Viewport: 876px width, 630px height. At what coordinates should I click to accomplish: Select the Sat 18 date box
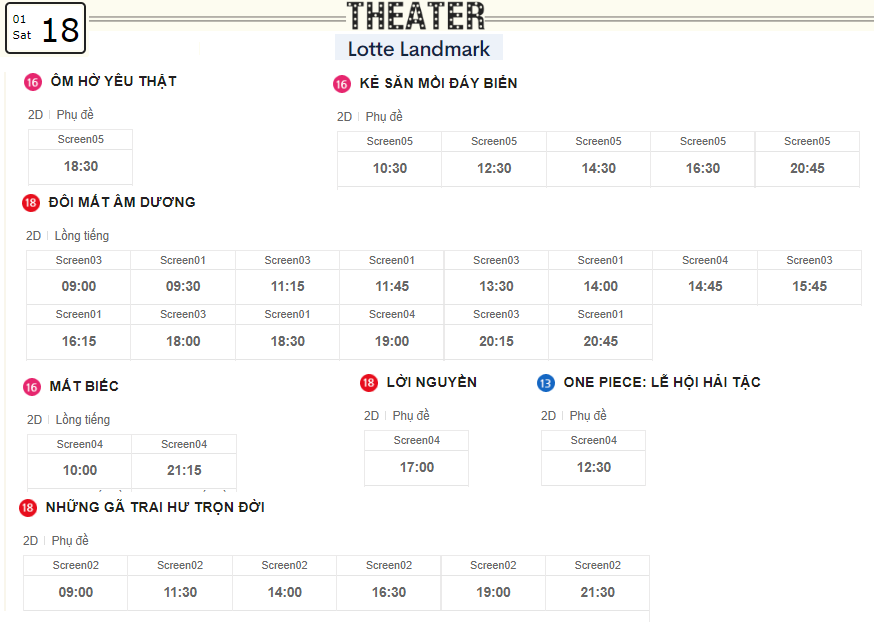point(46,28)
